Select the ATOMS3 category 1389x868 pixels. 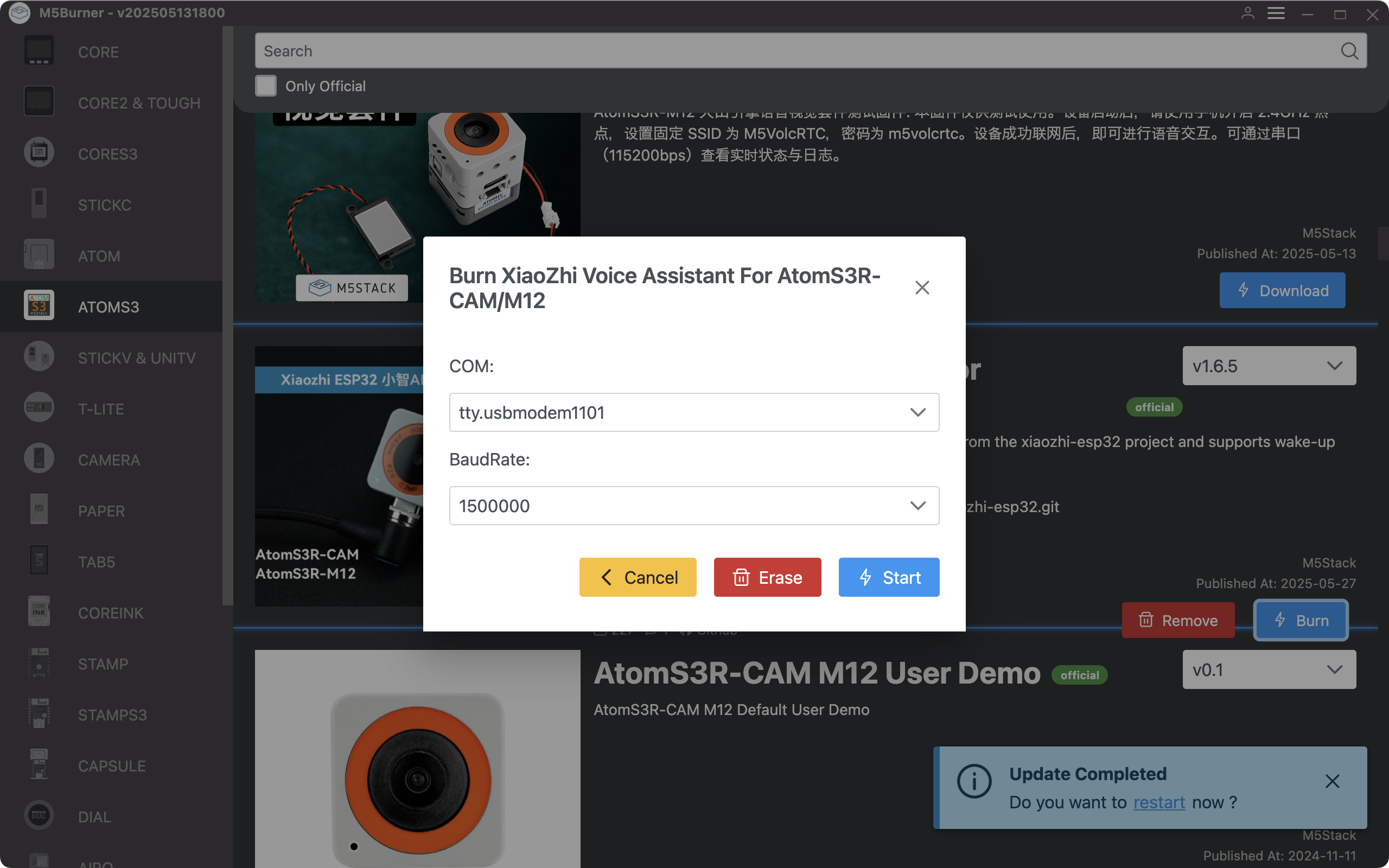tap(111, 307)
